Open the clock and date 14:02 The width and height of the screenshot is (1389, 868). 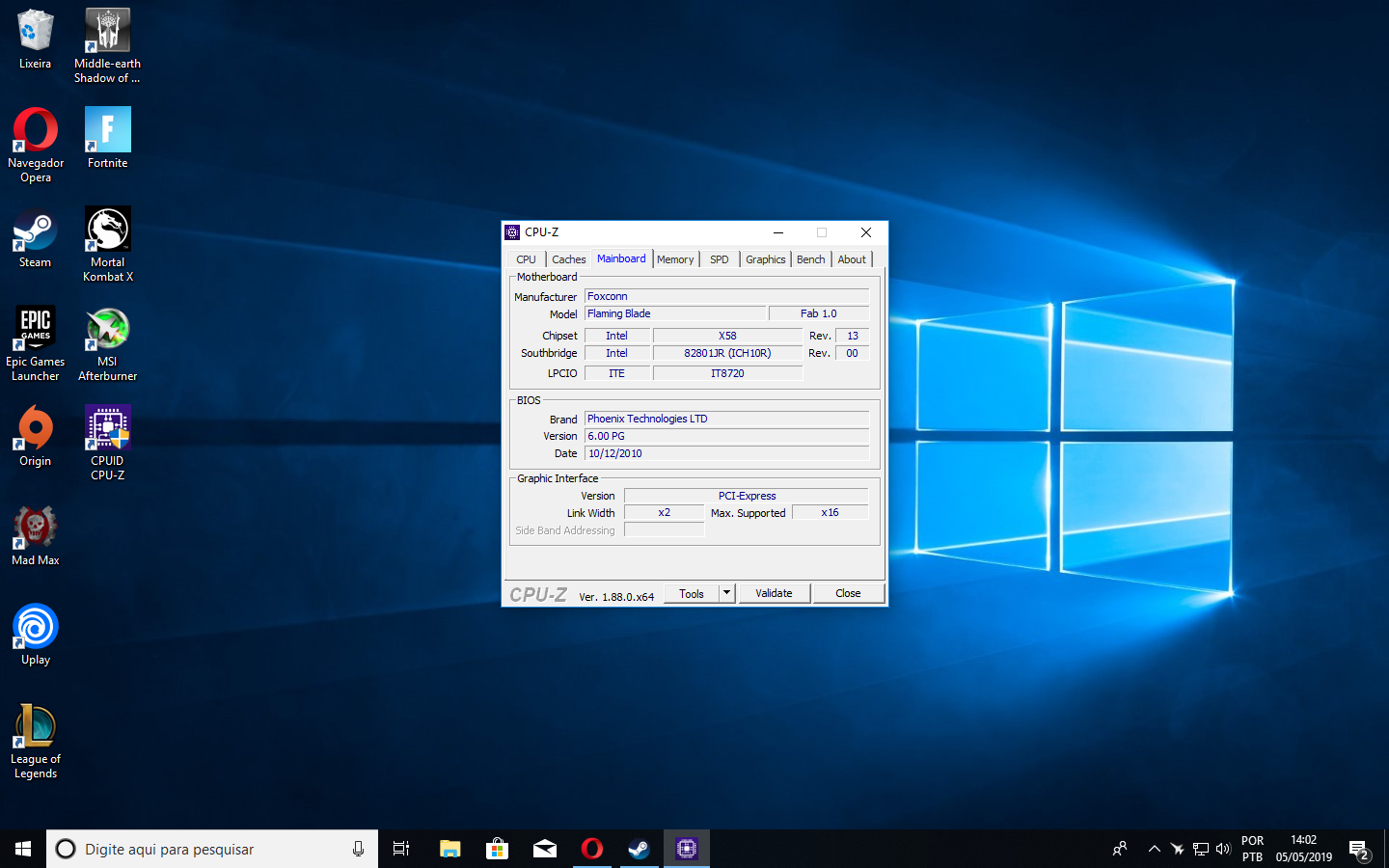1304,849
